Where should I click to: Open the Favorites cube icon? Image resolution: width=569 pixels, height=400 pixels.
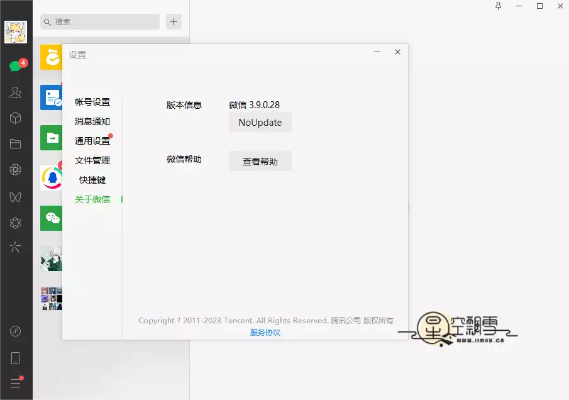[x=15, y=118]
